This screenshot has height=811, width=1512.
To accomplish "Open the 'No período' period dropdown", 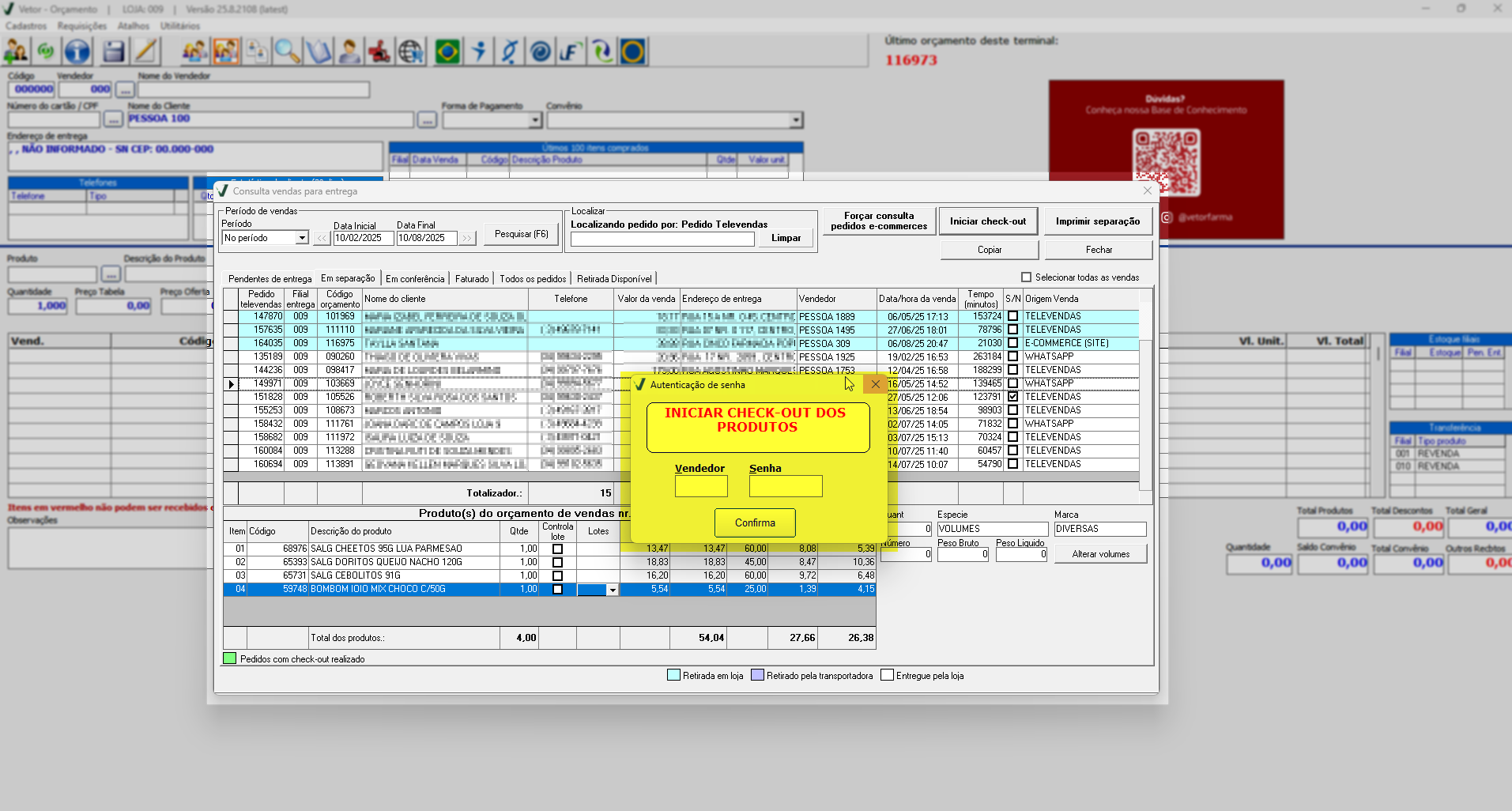I will (302, 238).
